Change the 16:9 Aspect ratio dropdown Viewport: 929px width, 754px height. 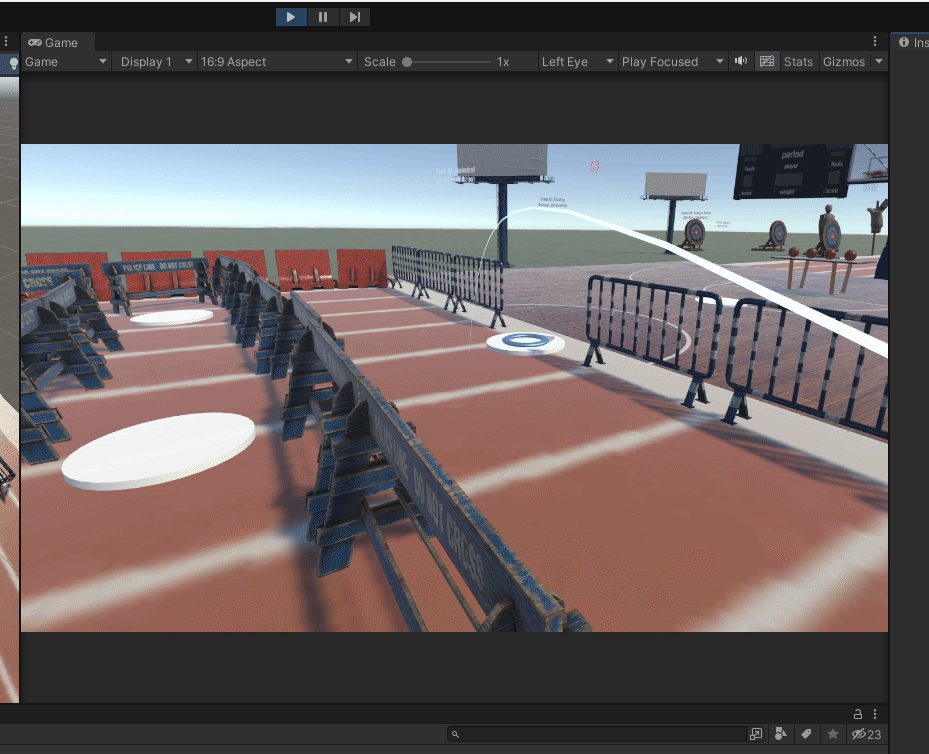pos(277,61)
